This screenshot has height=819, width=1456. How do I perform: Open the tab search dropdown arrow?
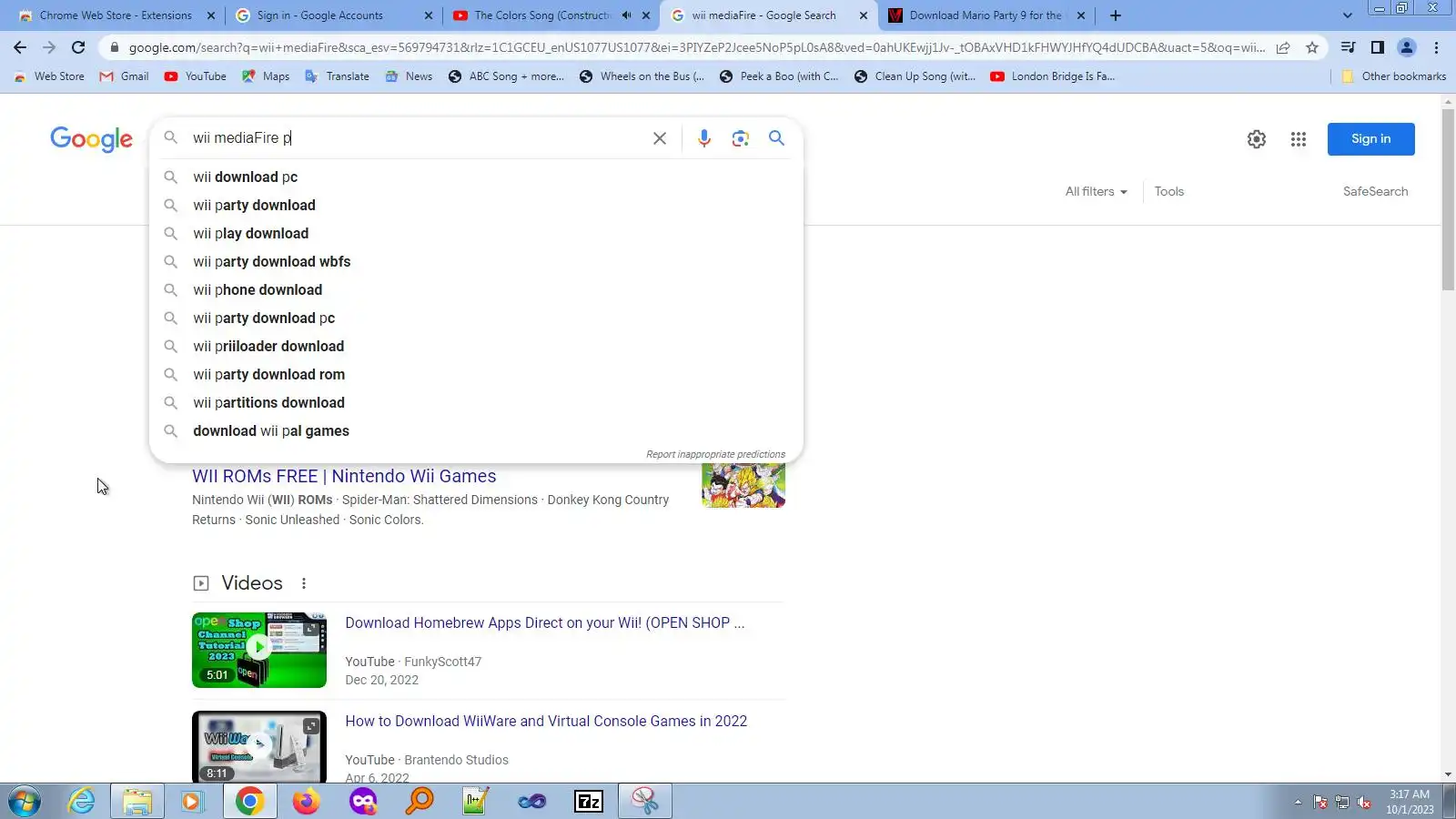pyautogui.click(x=1348, y=15)
